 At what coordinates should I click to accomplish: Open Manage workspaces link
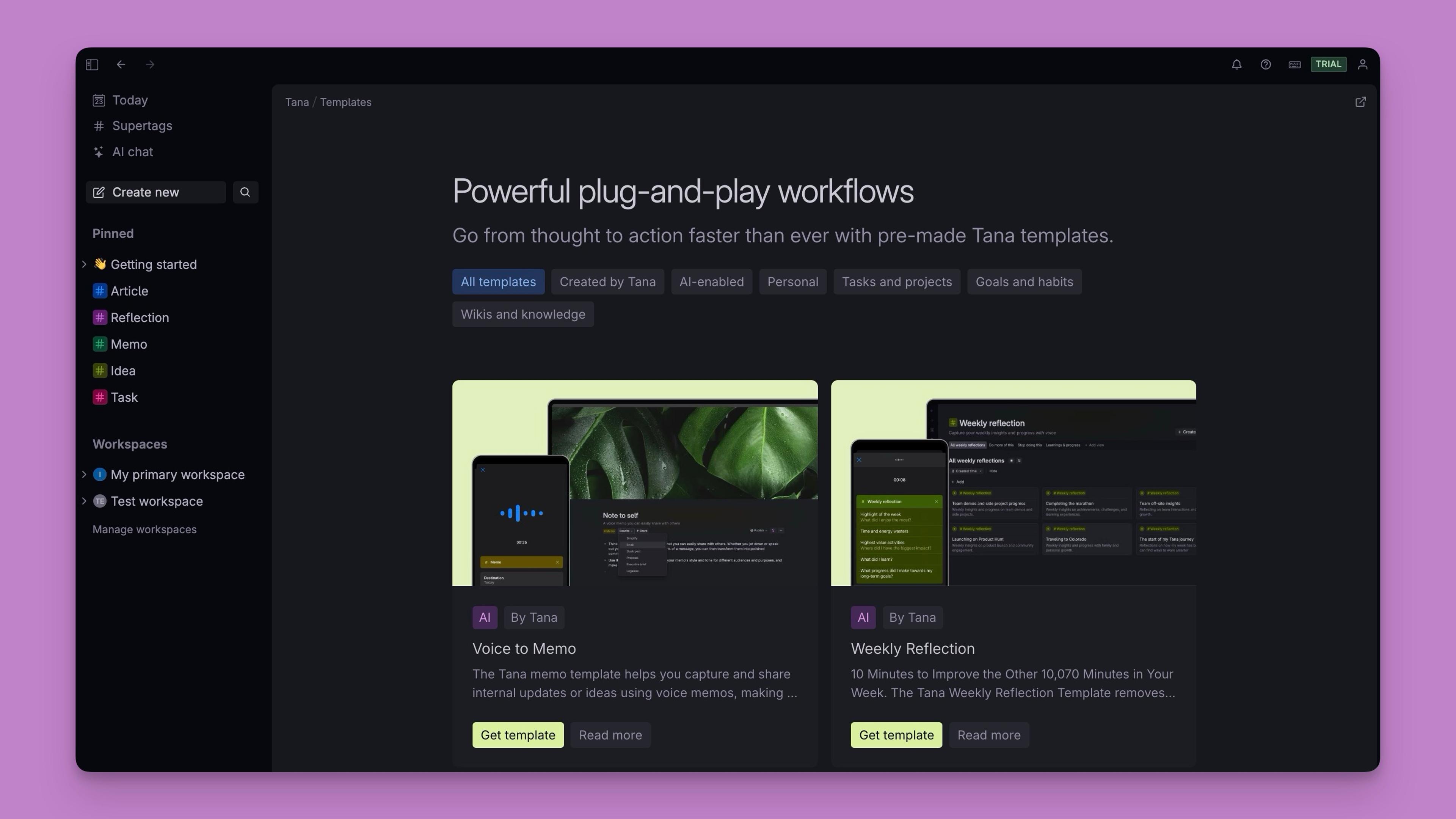(x=145, y=530)
